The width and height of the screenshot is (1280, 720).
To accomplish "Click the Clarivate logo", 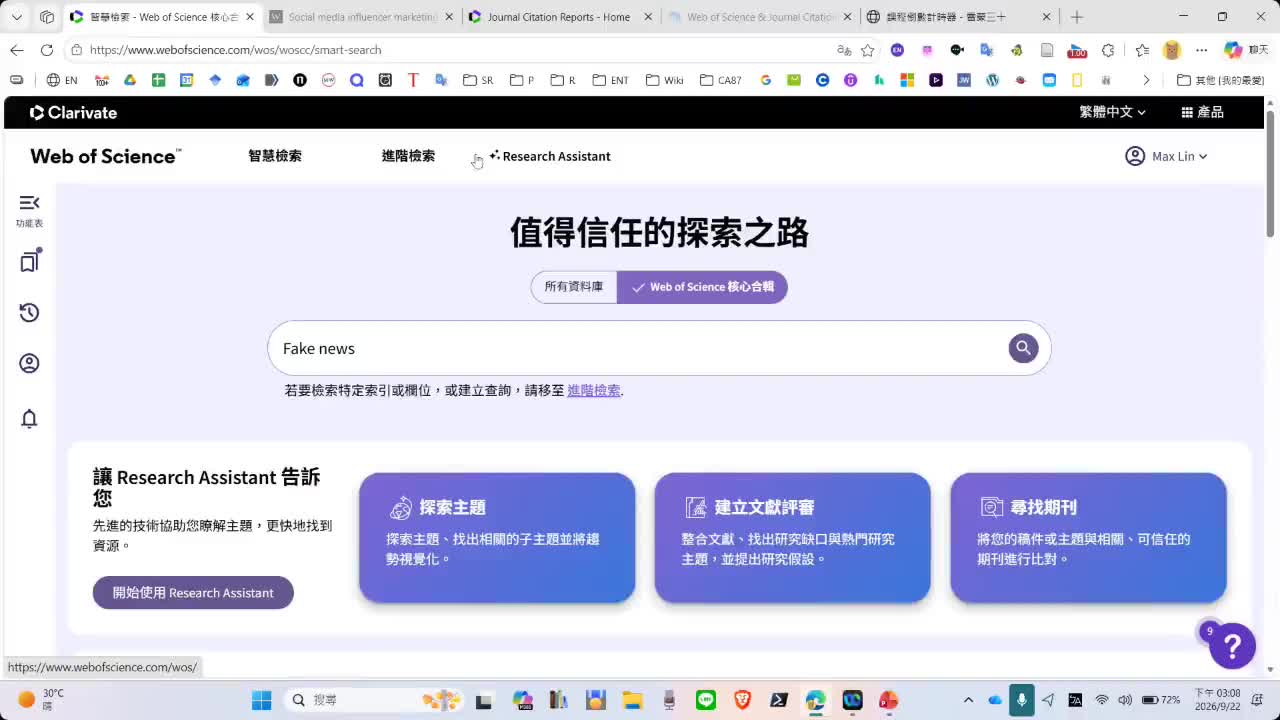I will click(74, 113).
